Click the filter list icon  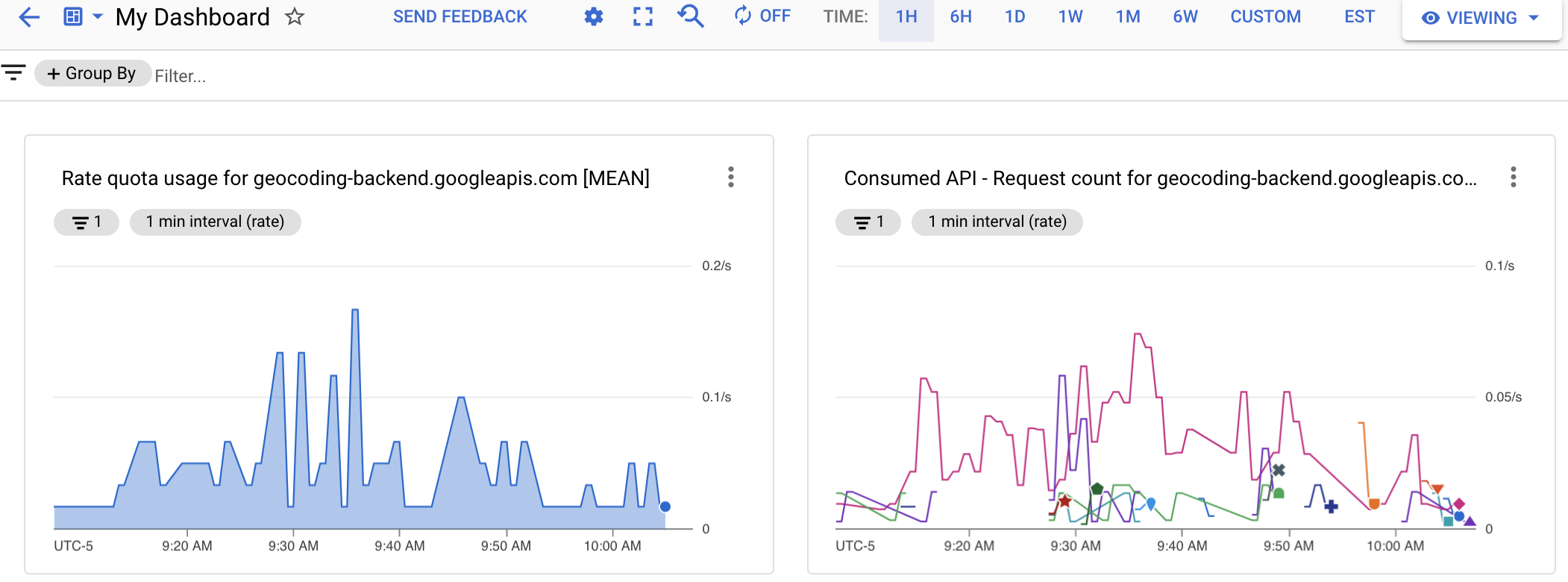13,73
